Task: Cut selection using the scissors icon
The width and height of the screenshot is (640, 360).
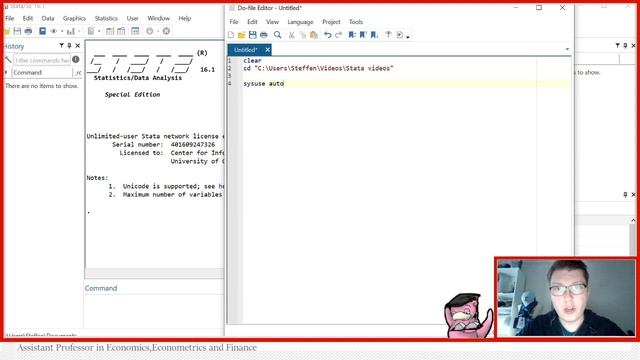Action: pos(291,35)
